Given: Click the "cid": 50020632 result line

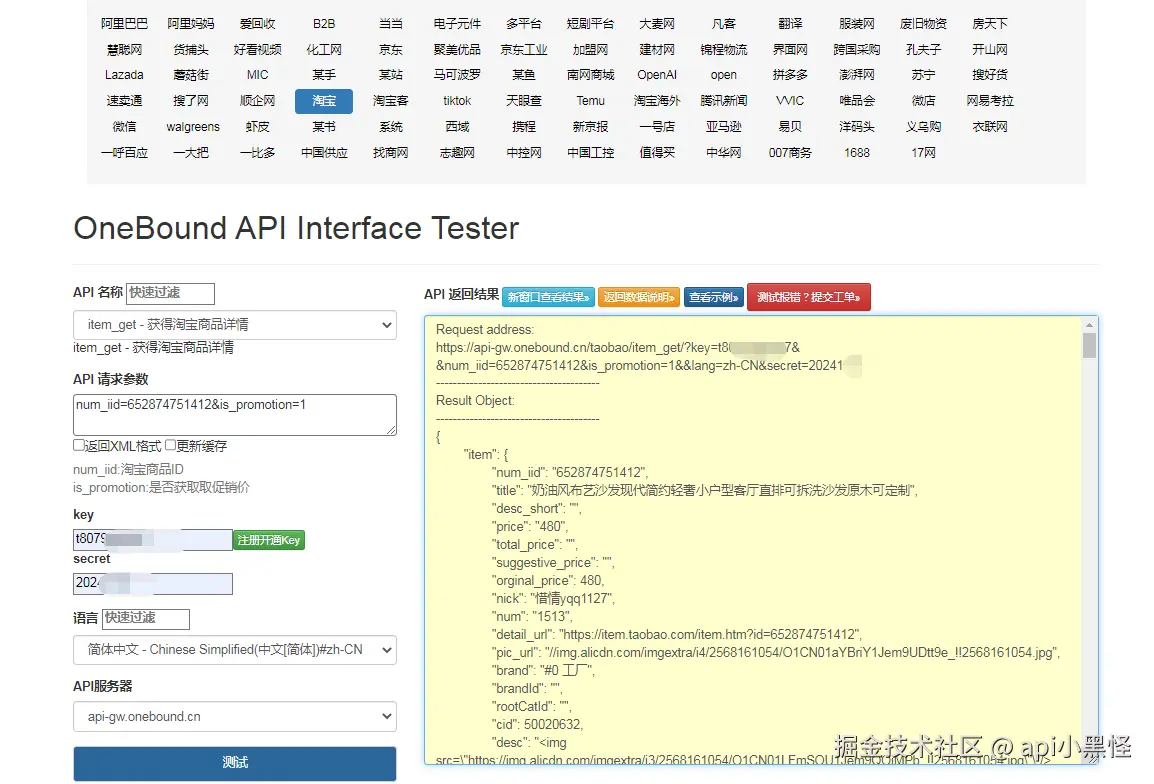Looking at the screenshot, I should (x=537, y=724).
